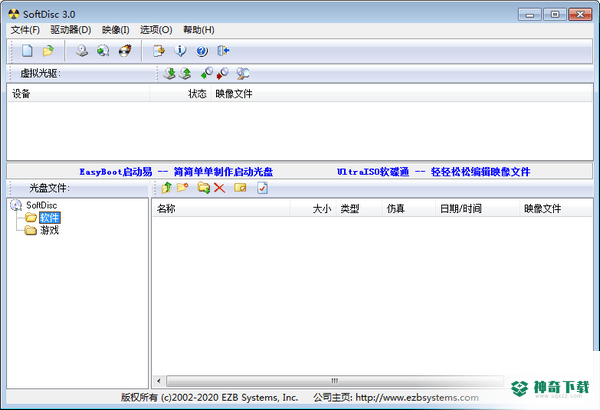Maximize the SoftDisc window

pos(554,15)
